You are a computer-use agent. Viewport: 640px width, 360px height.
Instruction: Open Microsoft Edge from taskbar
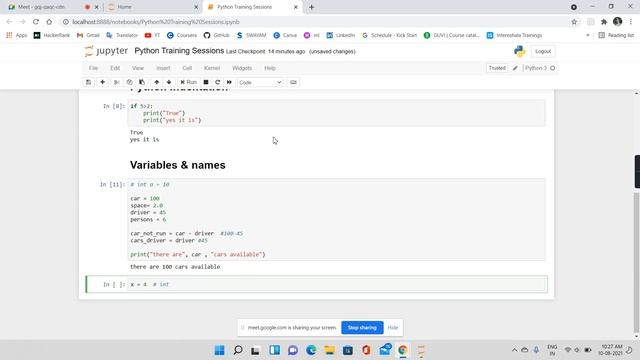311,350
